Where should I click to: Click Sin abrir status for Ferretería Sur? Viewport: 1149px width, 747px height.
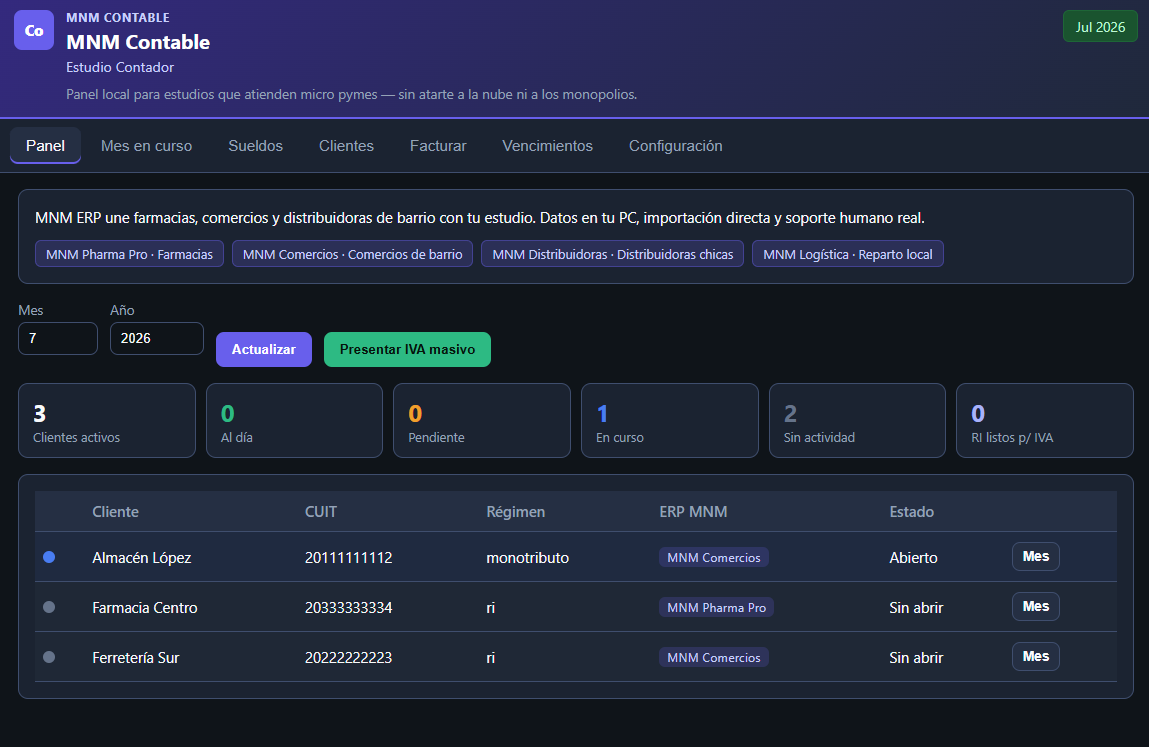coord(916,658)
